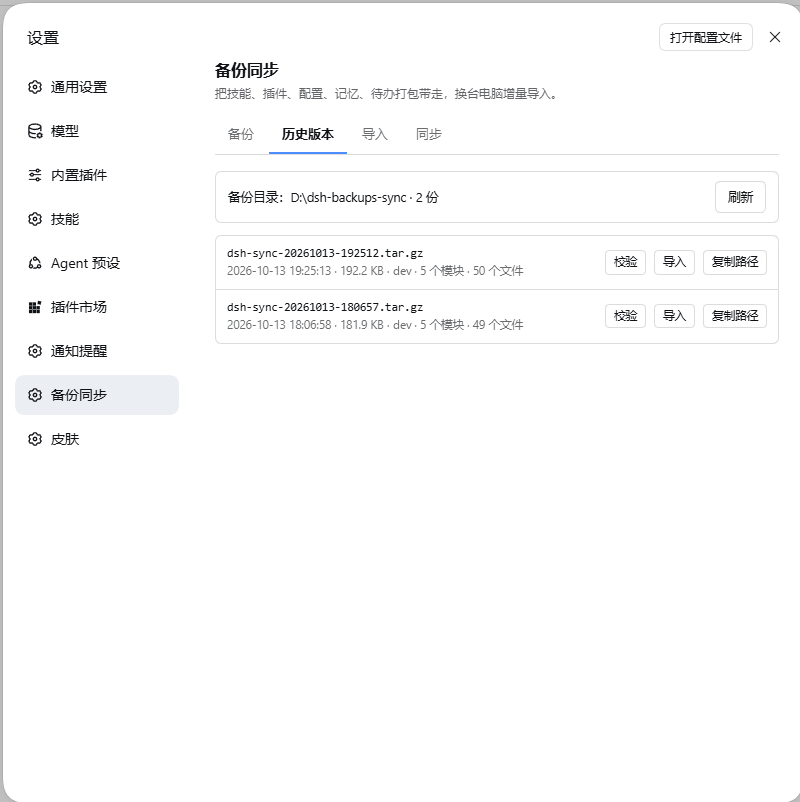This screenshot has height=802, width=800.
Task: Click the 技能 gear icon
Action: [x=35, y=219]
